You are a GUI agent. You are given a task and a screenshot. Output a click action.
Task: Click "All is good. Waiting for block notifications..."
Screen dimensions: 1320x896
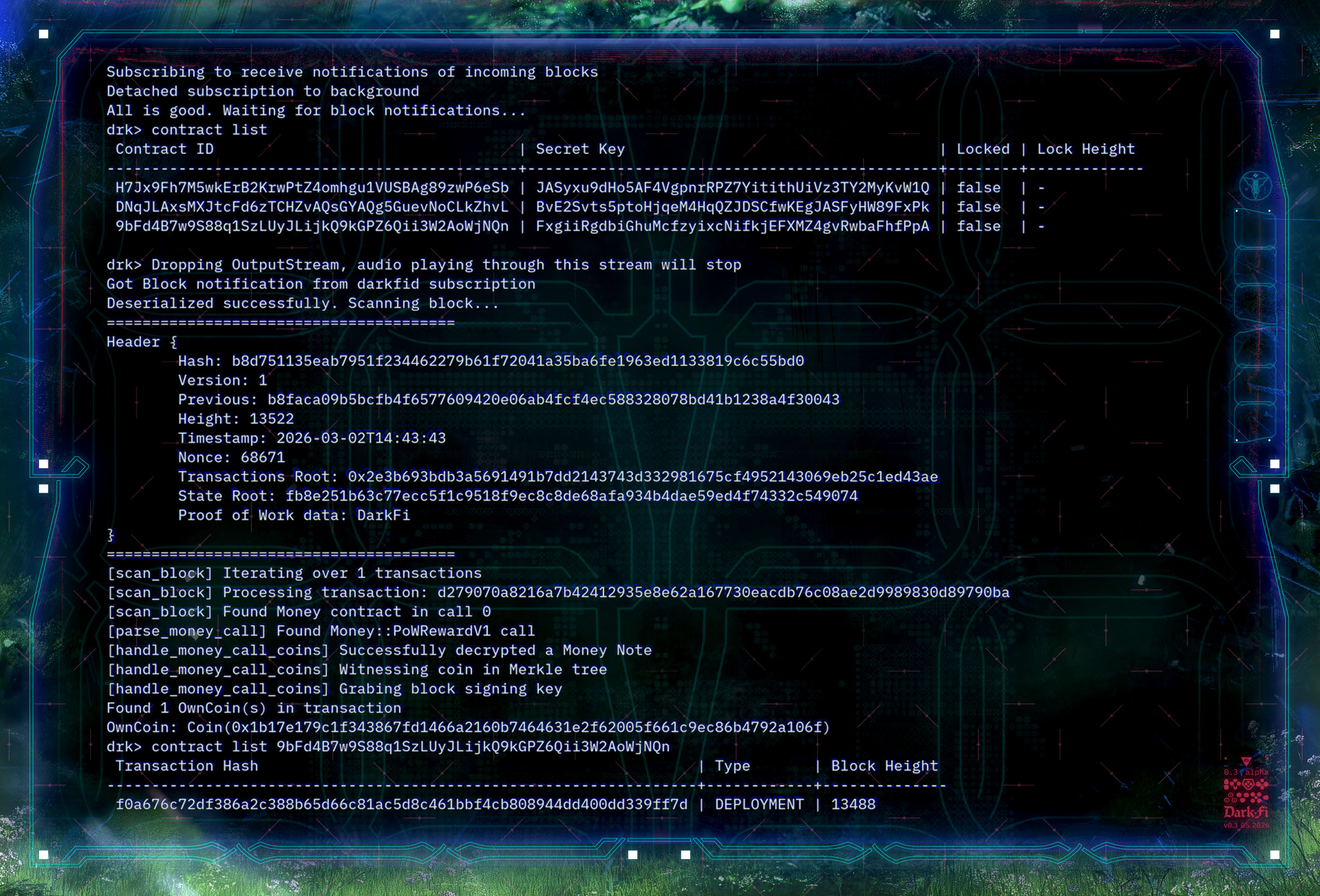pos(316,111)
